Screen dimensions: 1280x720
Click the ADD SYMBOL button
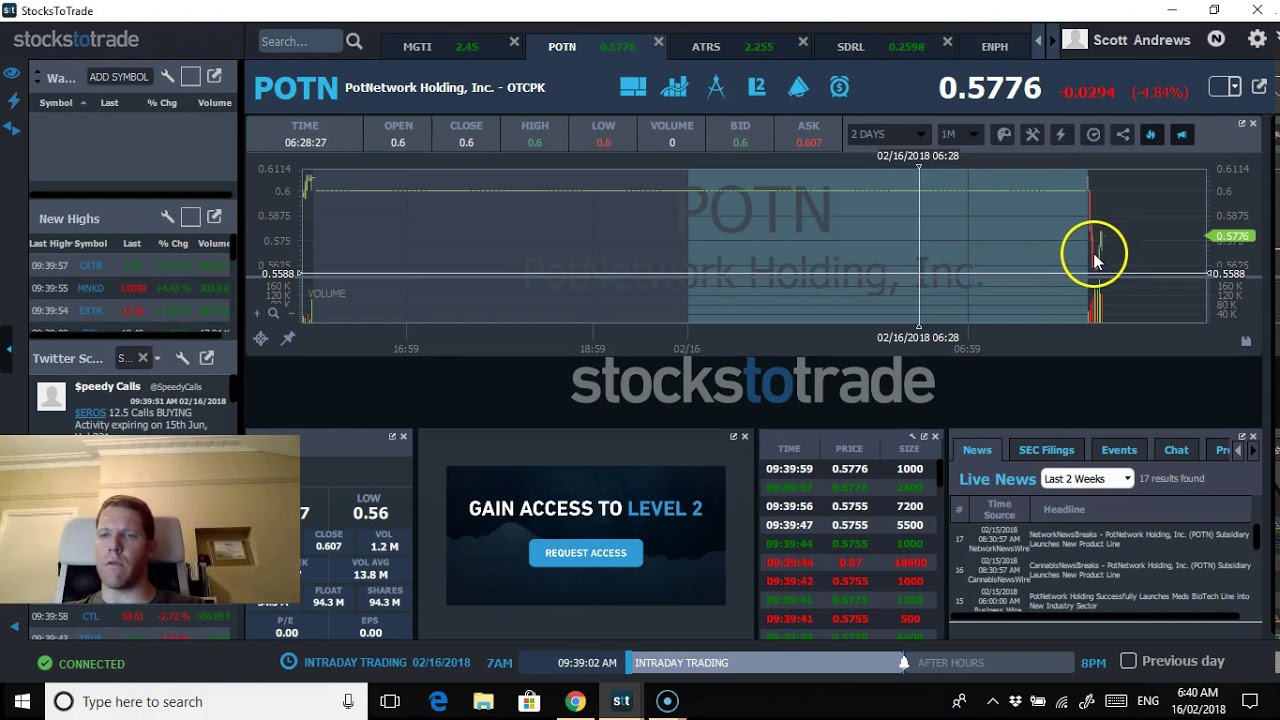119,77
